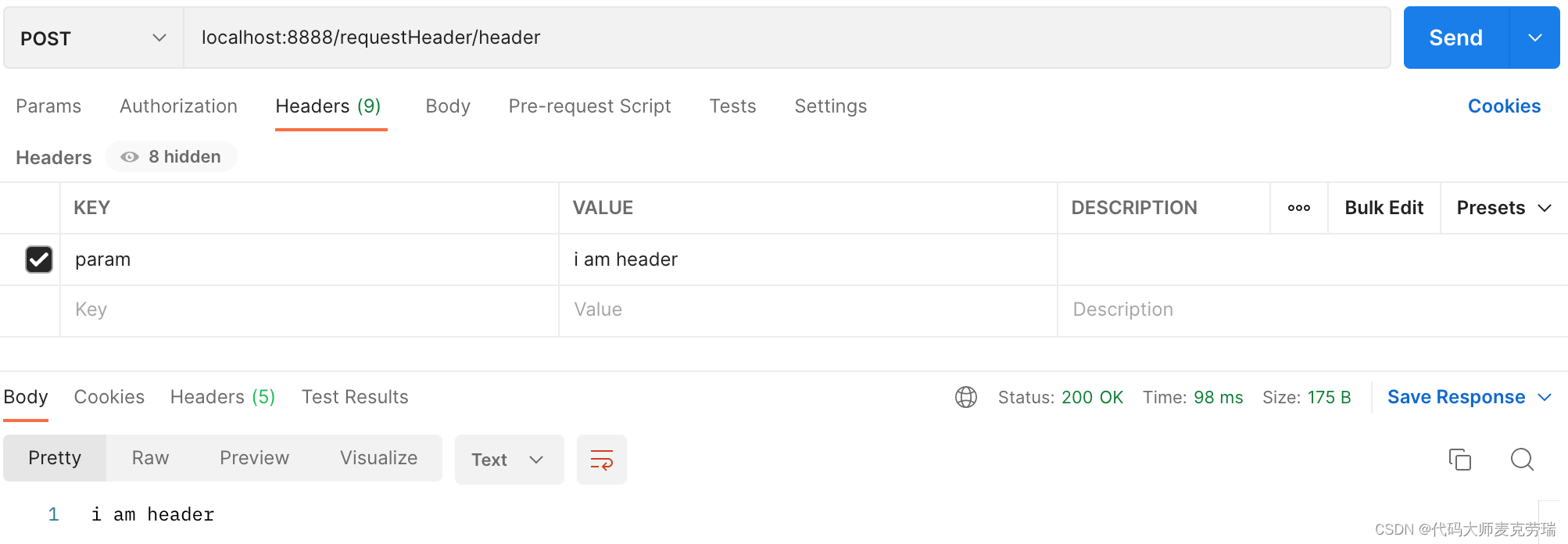
Task: Switch to Visualize view
Action: [378, 458]
